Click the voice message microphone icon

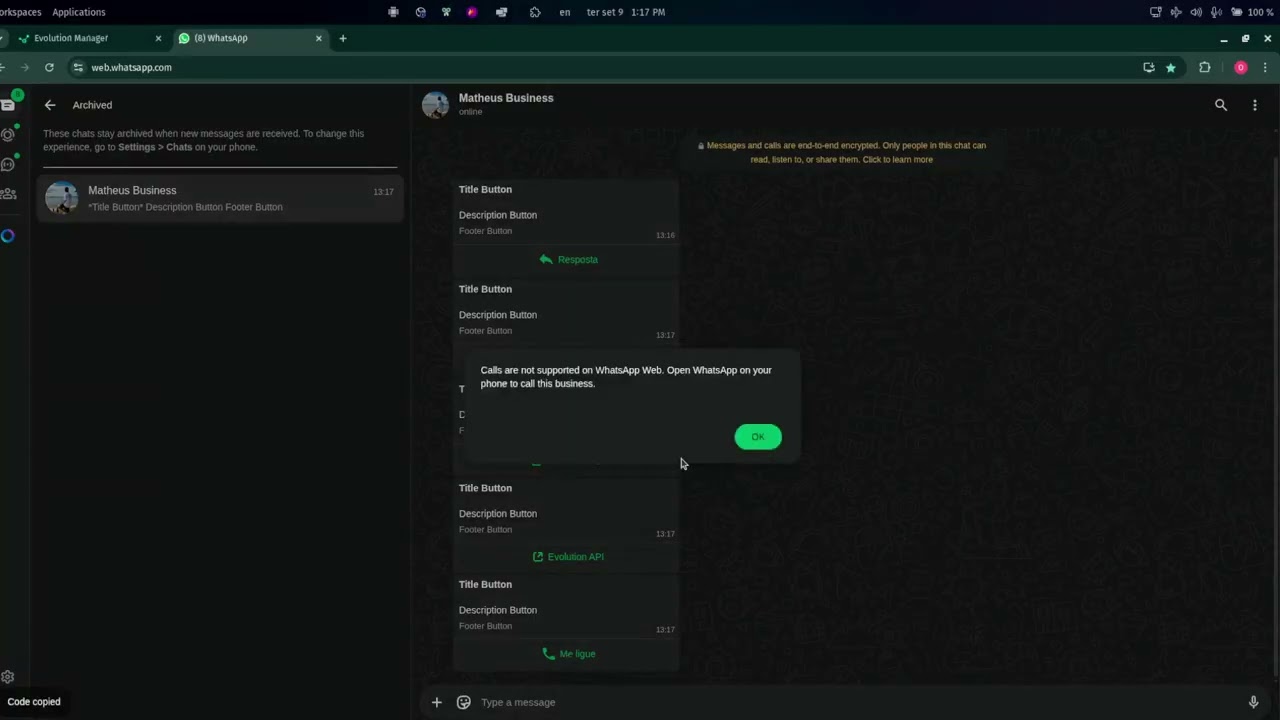pos(1253,702)
